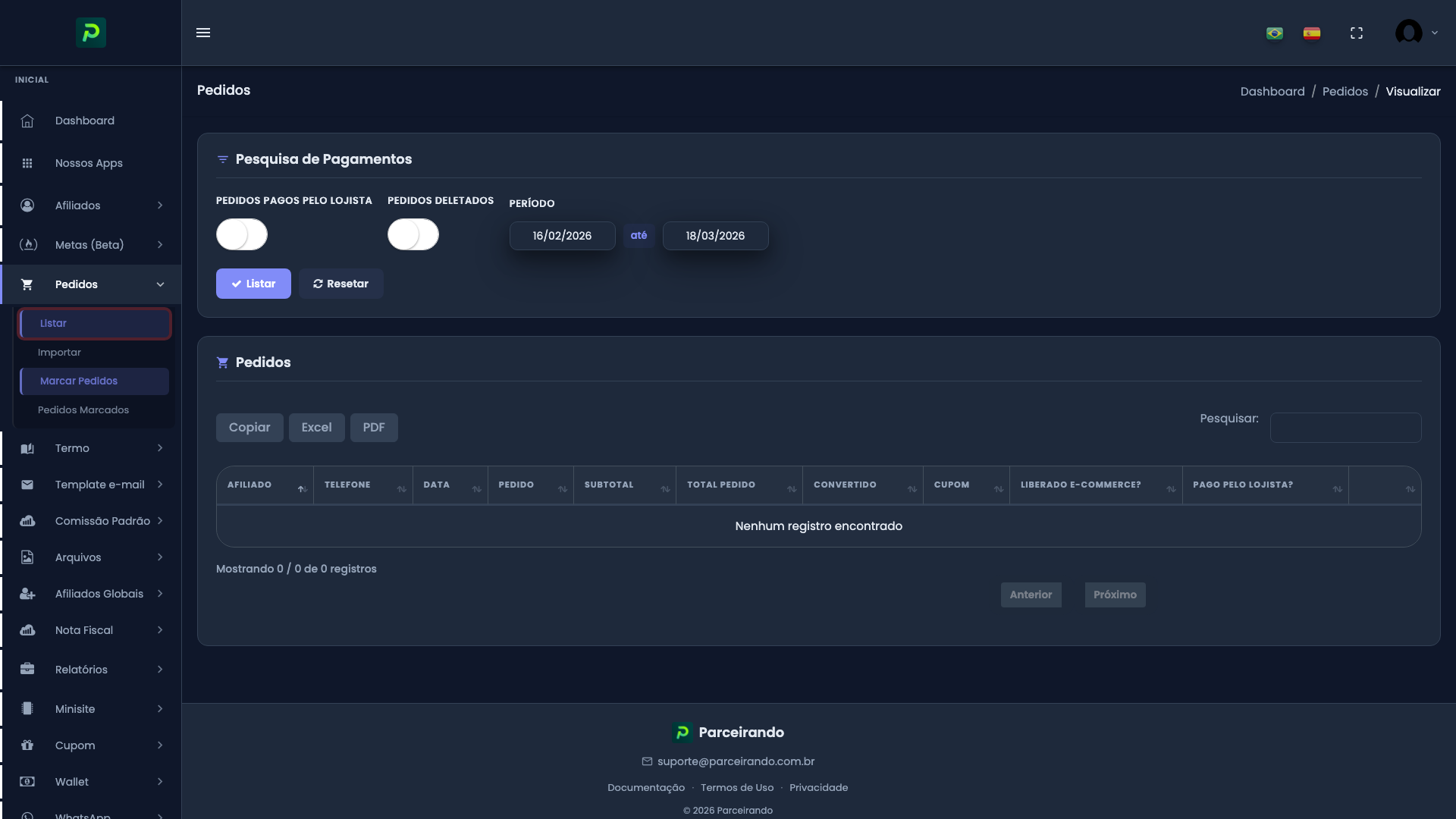Screen dimensions: 1456x819
Task: Export table with Excel button
Action: coord(316,428)
